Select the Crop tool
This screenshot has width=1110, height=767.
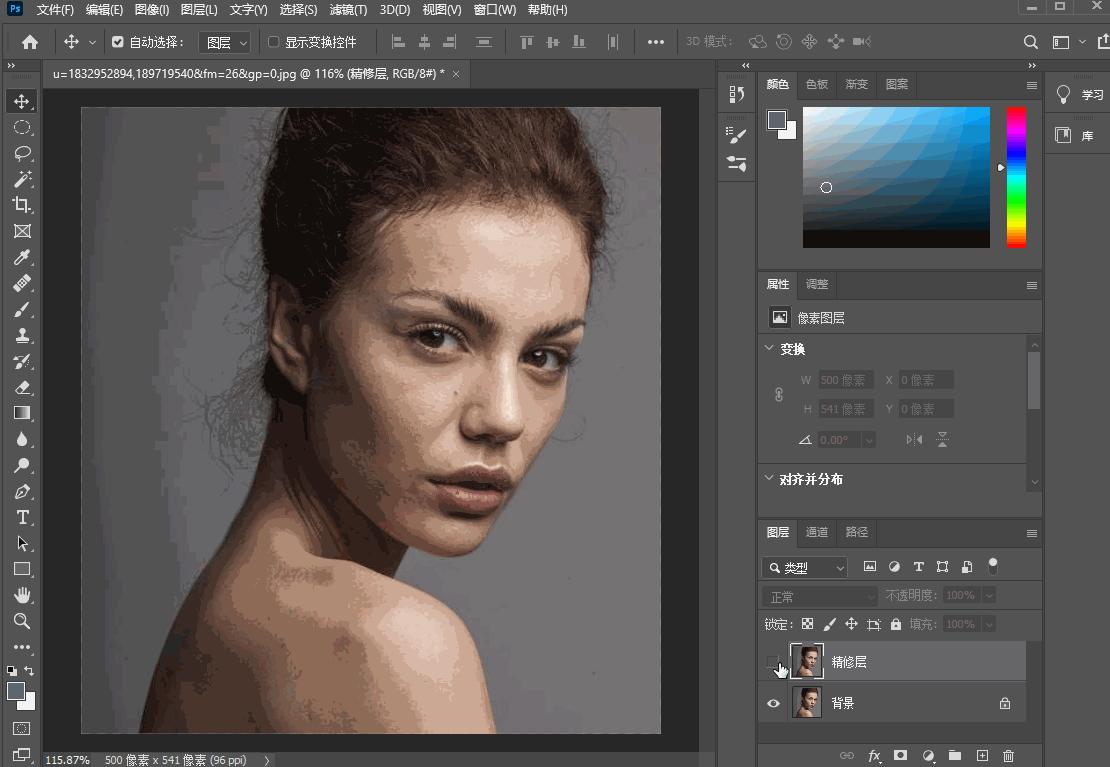[x=22, y=205]
